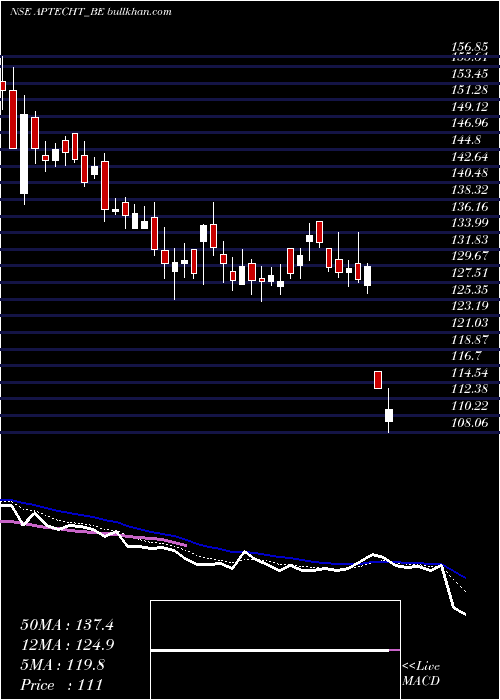Screen dimensions: 500x700
Task: Pick the 118.87 price level label
Action: pyautogui.click(x=469, y=339)
